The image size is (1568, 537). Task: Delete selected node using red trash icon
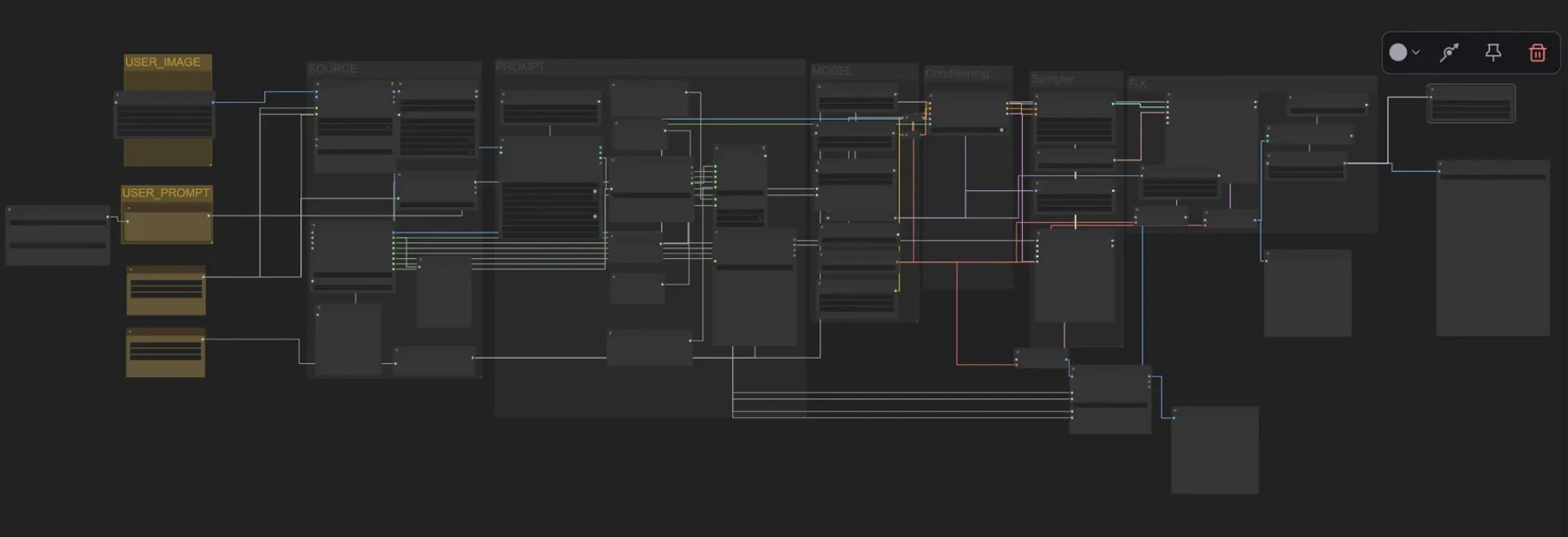pyautogui.click(x=1537, y=53)
